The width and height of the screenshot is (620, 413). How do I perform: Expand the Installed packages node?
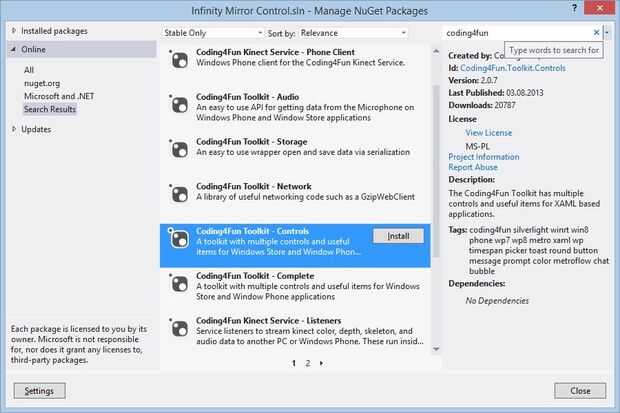point(14,30)
